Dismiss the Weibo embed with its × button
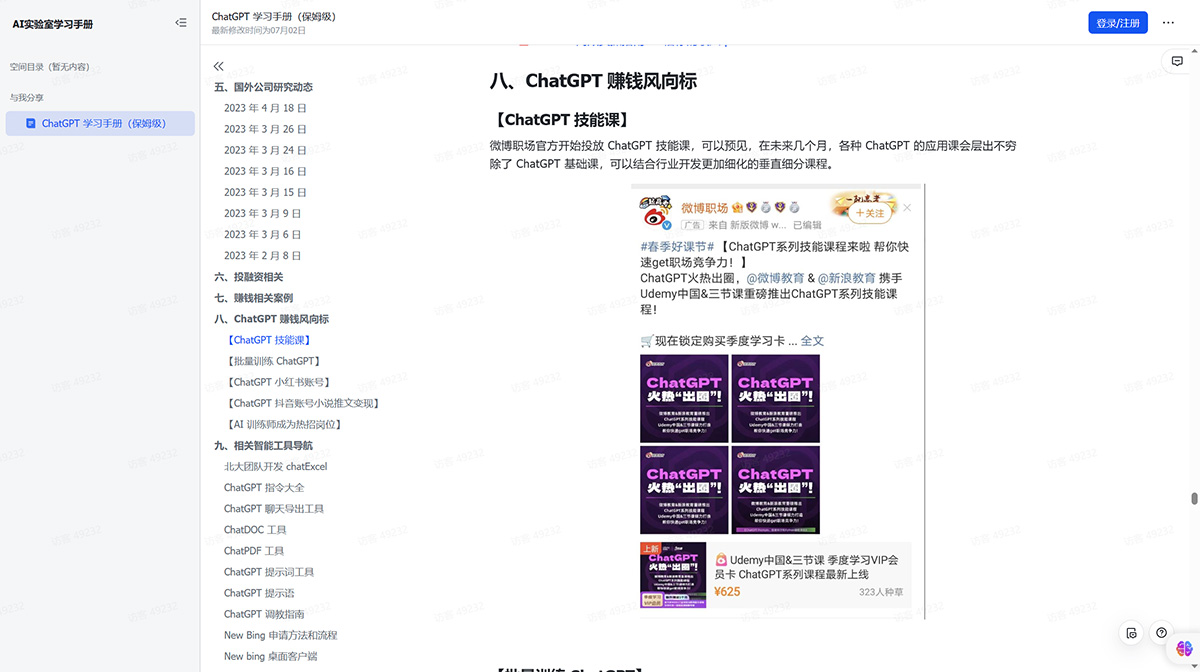1200x672 pixels. click(907, 207)
